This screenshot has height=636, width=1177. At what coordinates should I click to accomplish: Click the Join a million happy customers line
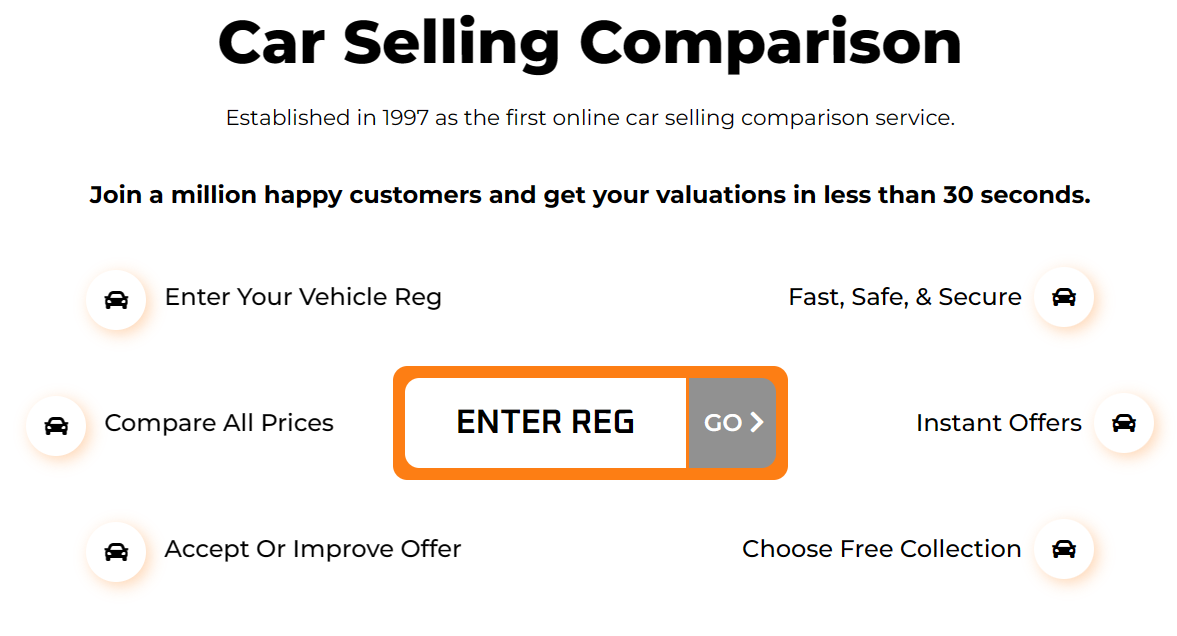point(590,195)
